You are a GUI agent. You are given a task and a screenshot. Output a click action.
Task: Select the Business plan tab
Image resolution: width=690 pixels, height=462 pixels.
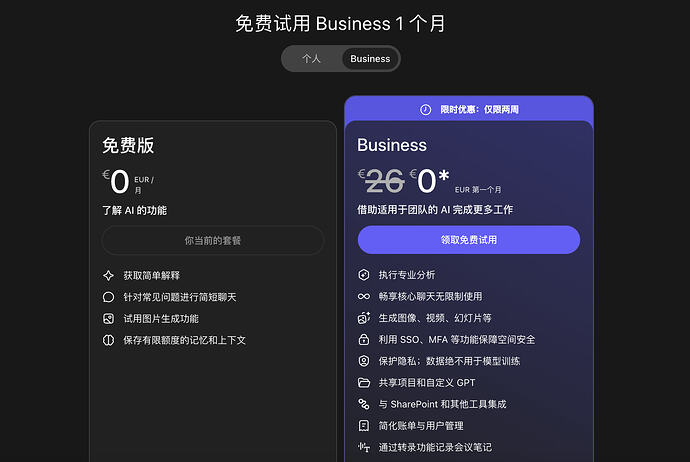370,59
